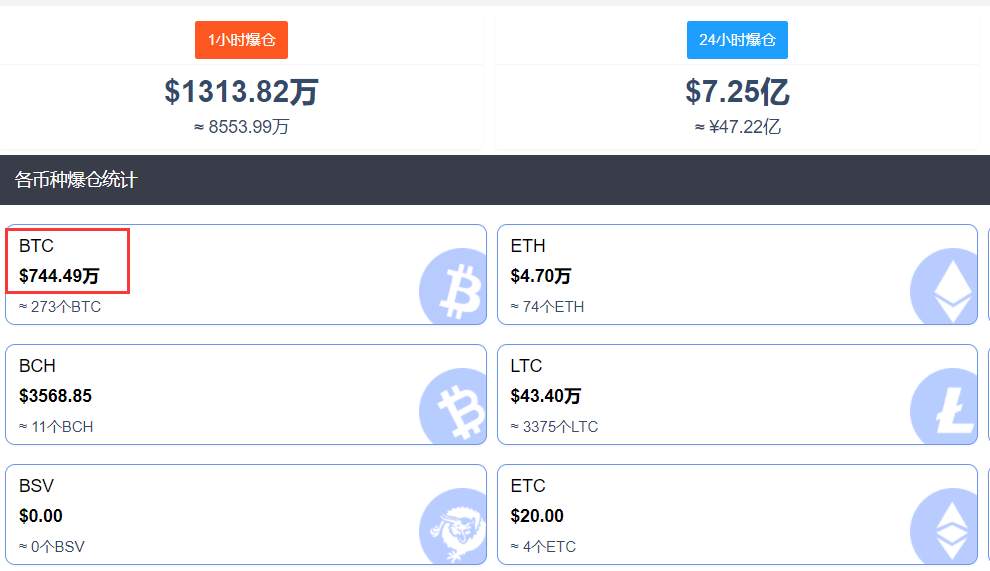Viewport: 990px width, 571px height.
Task: Select the ≈ 8553.99万 converted amount
Action: click(x=241, y=127)
